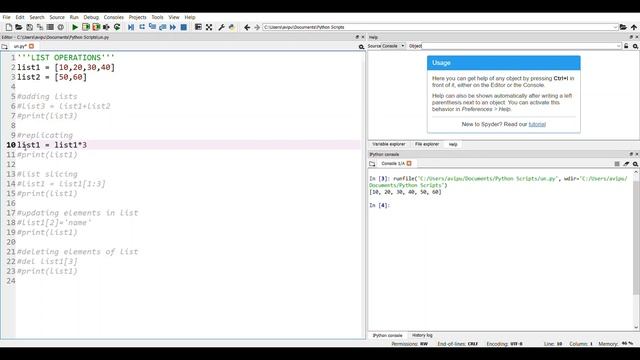Save the current file via toolbar

click(29, 27)
